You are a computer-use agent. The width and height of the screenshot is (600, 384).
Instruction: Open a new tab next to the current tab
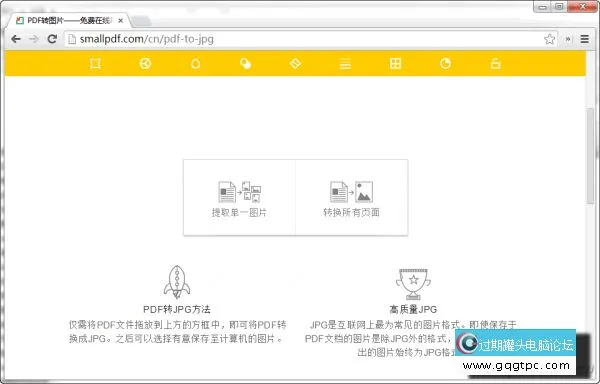click(x=141, y=21)
